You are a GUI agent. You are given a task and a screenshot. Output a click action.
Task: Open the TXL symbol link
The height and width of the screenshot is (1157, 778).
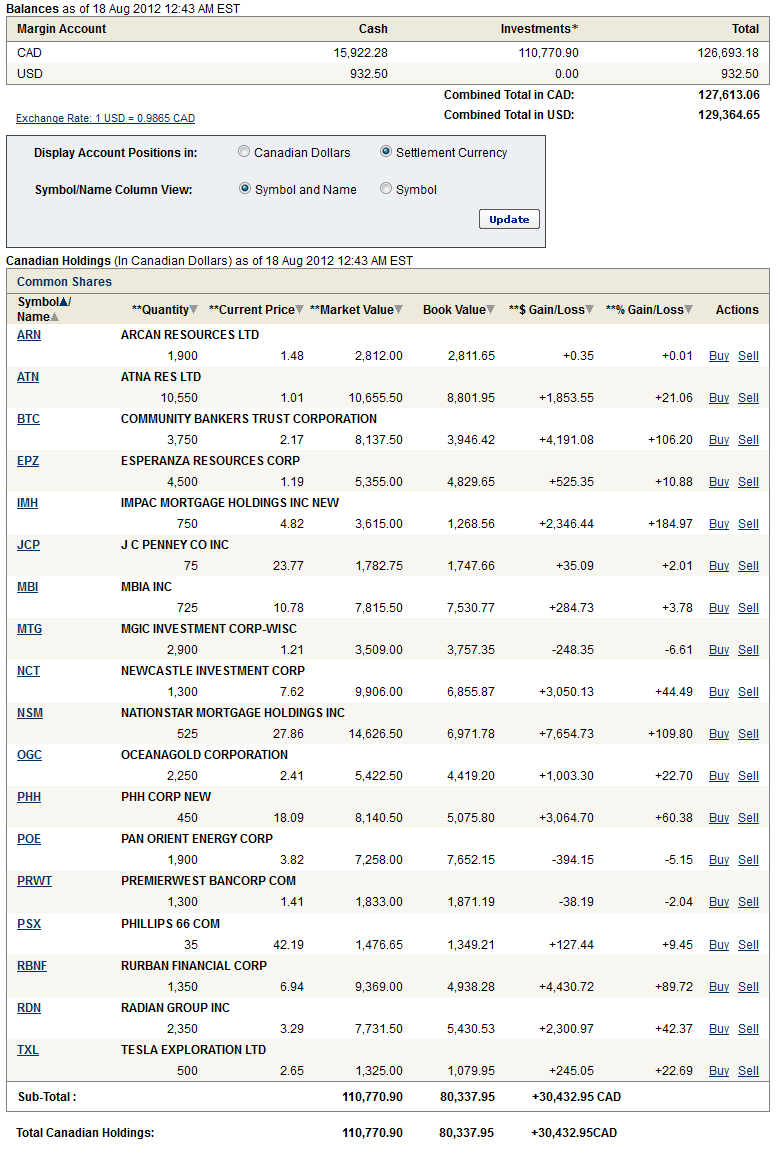28,1050
